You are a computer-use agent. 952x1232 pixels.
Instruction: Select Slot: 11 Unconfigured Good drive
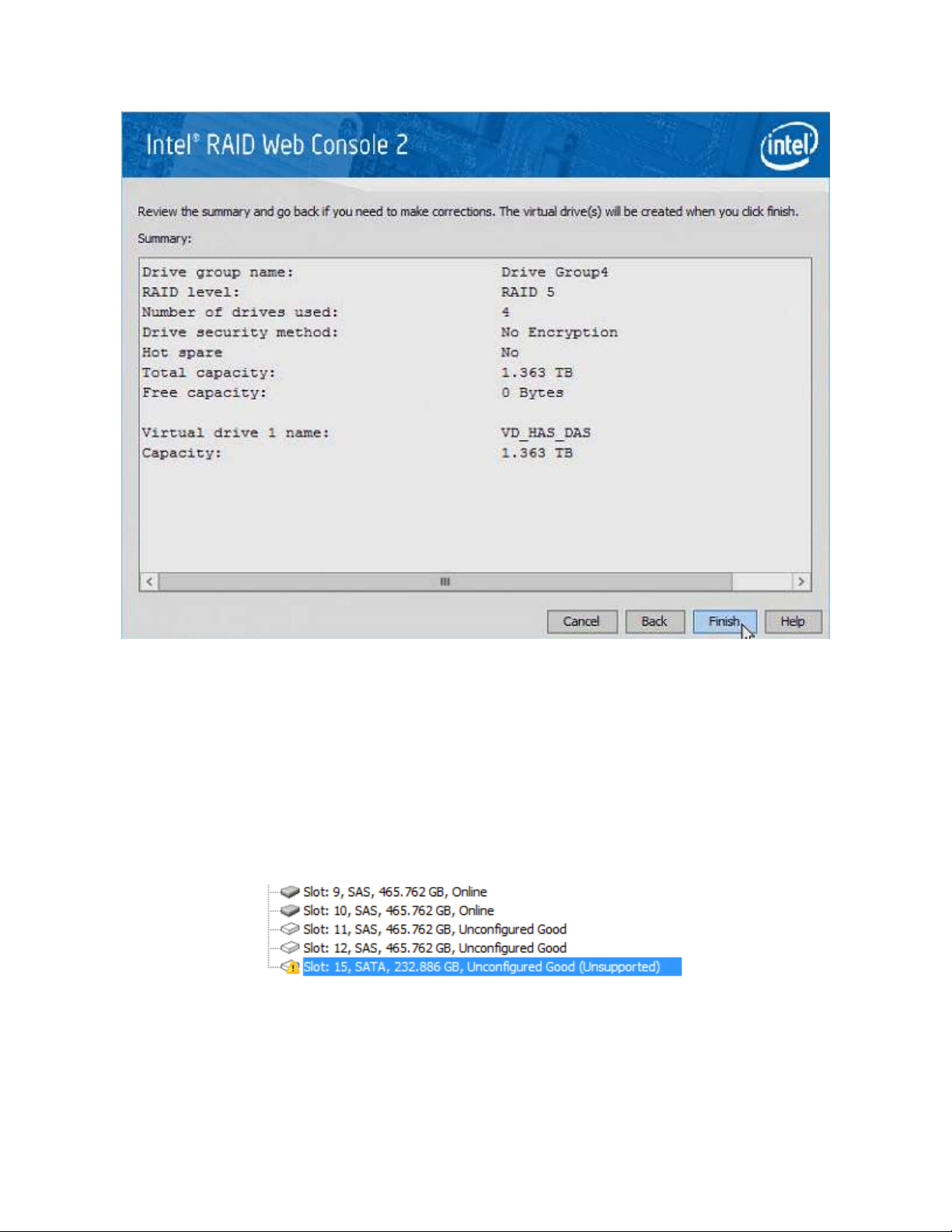(434, 929)
